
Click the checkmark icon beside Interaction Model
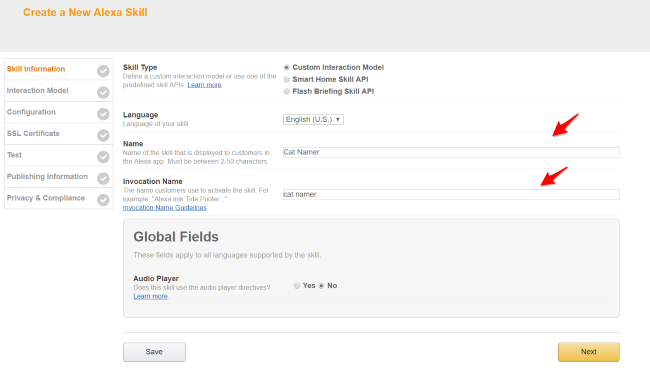(x=103, y=92)
